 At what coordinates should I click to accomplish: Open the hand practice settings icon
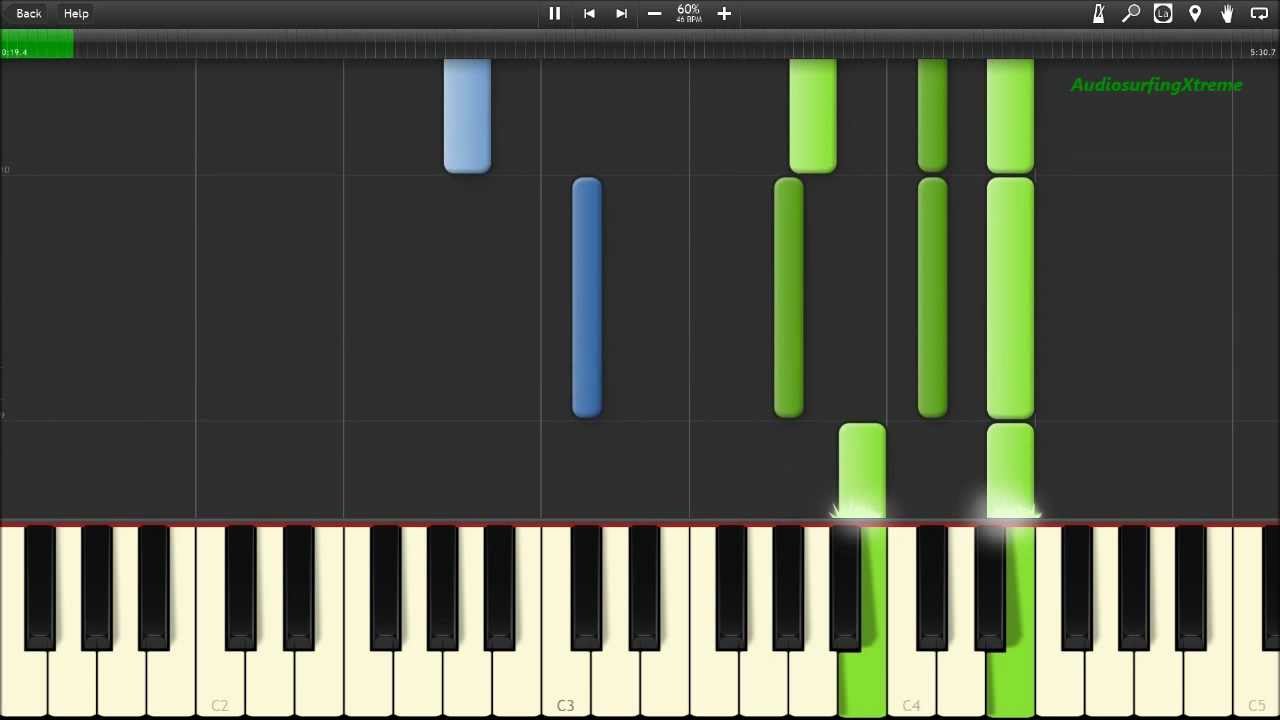1227,14
